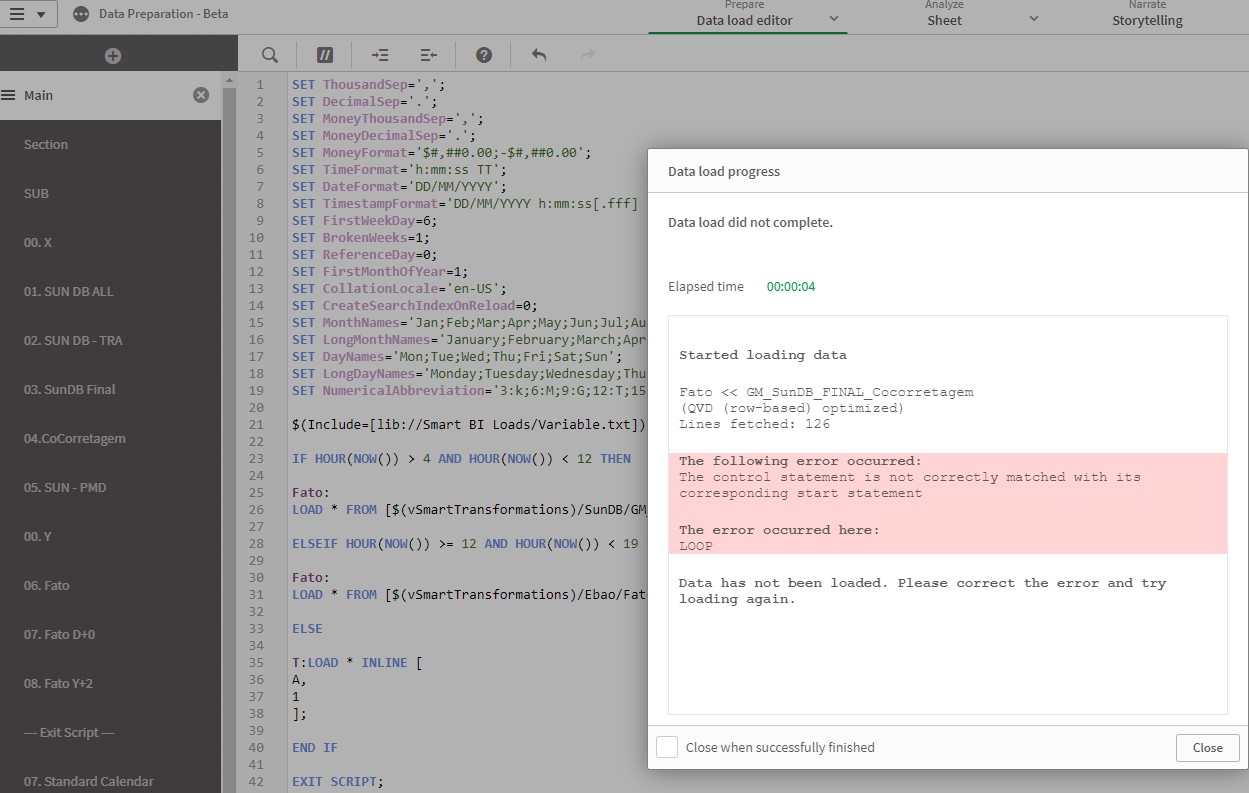Click the Close button in the progress dialog
Image resolution: width=1249 pixels, height=793 pixels.
1207,747
